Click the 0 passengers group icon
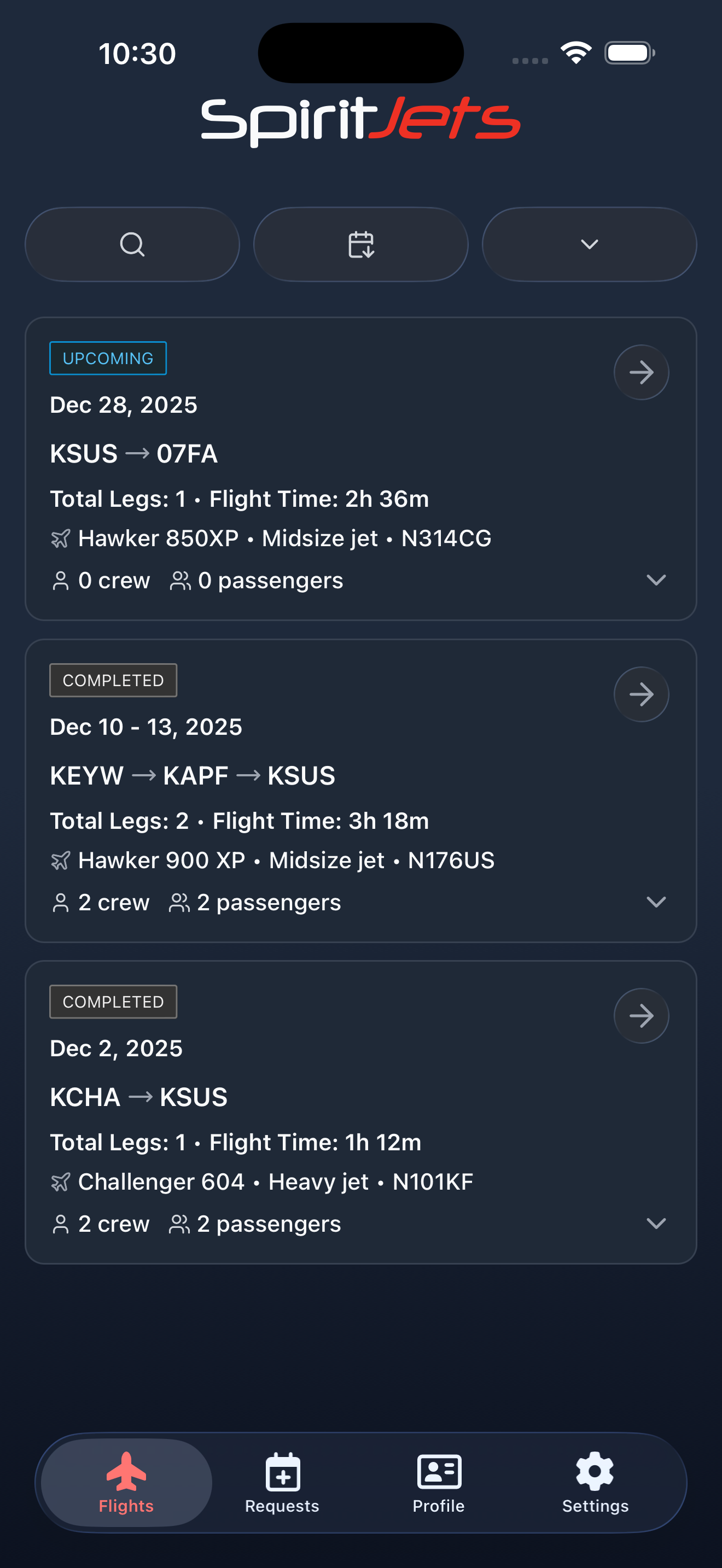 click(x=180, y=581)
